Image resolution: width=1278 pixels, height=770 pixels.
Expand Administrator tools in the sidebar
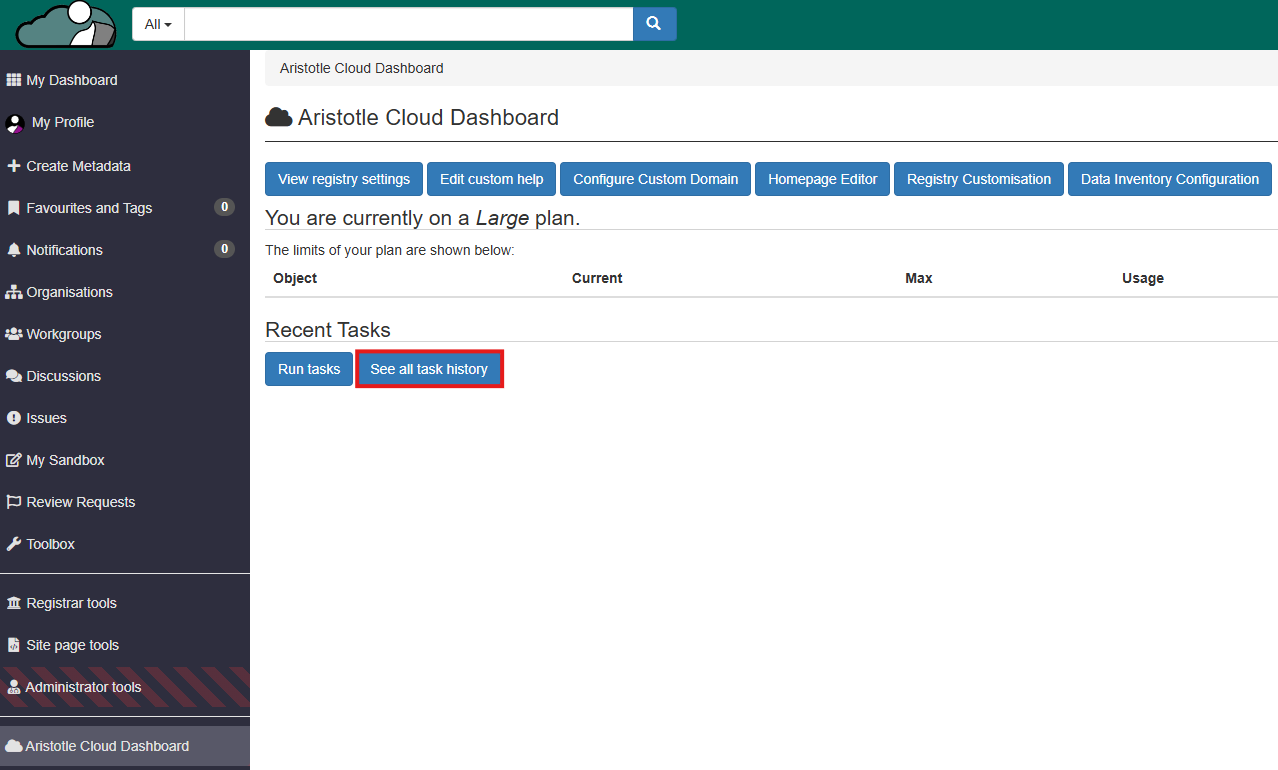[x=83, y=687]
